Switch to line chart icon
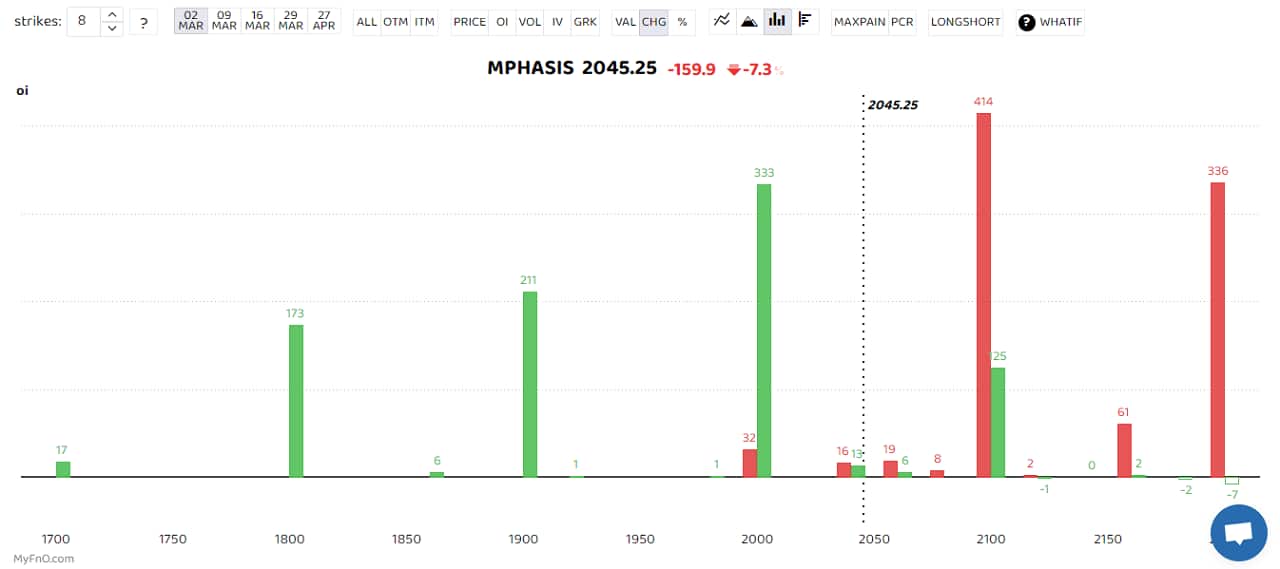Screen dimensions: 1280x569 722,21
